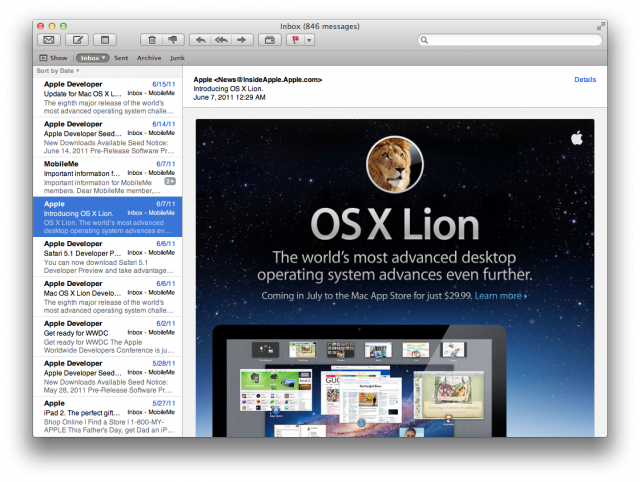This screenshot has width=640, height=482.
Task: Follow the Learn more link
Action: pyautogui.click(x=500, y=295)
